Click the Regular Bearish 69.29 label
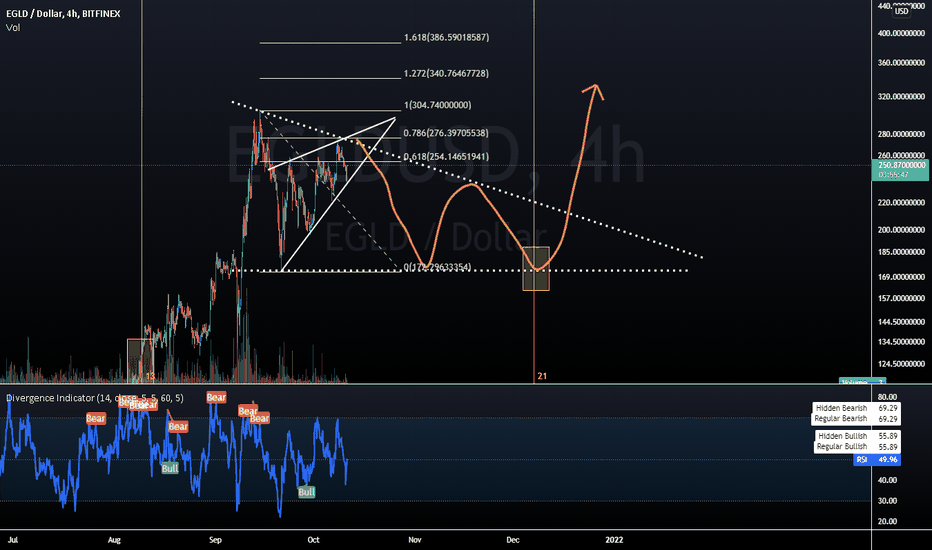 [856, 419]
